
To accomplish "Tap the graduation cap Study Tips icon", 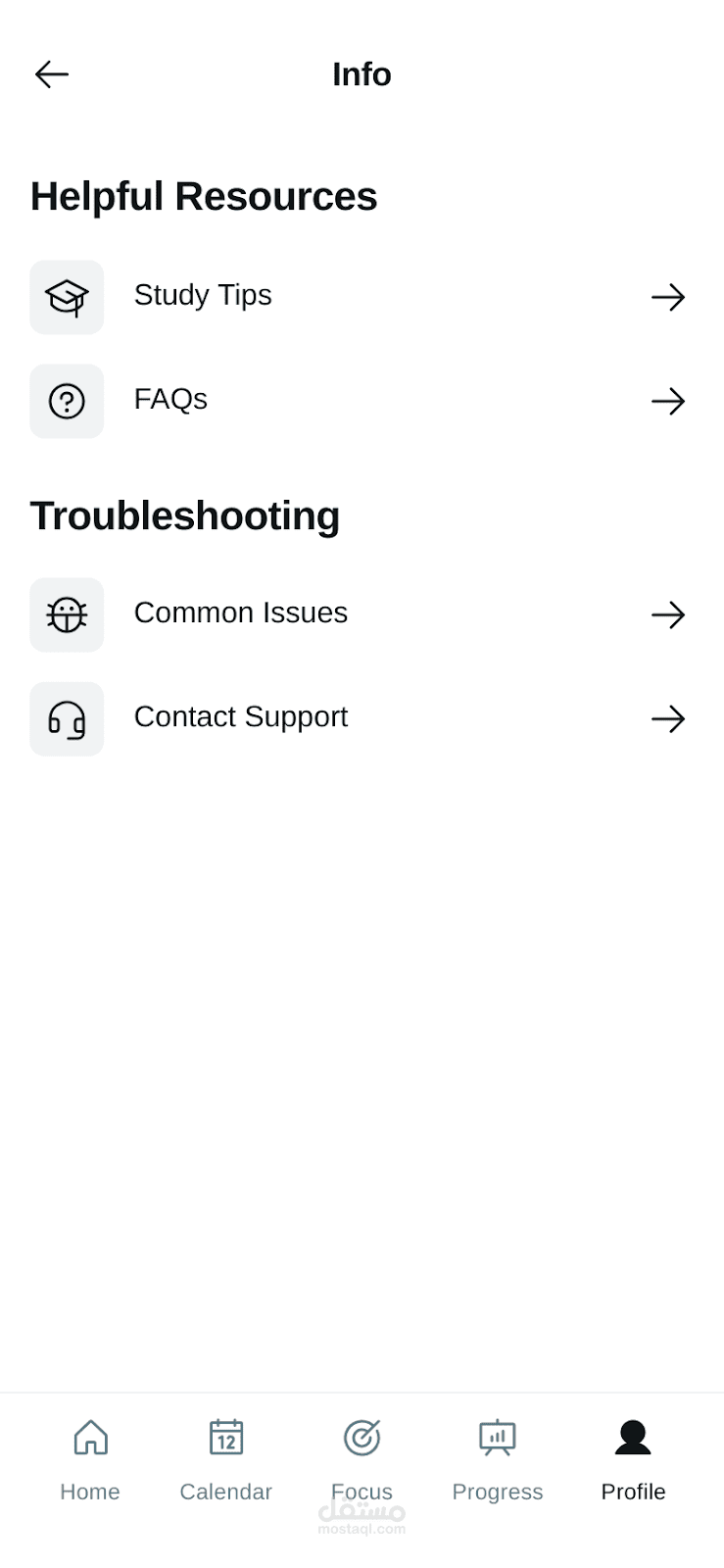I will click(67, 297).
